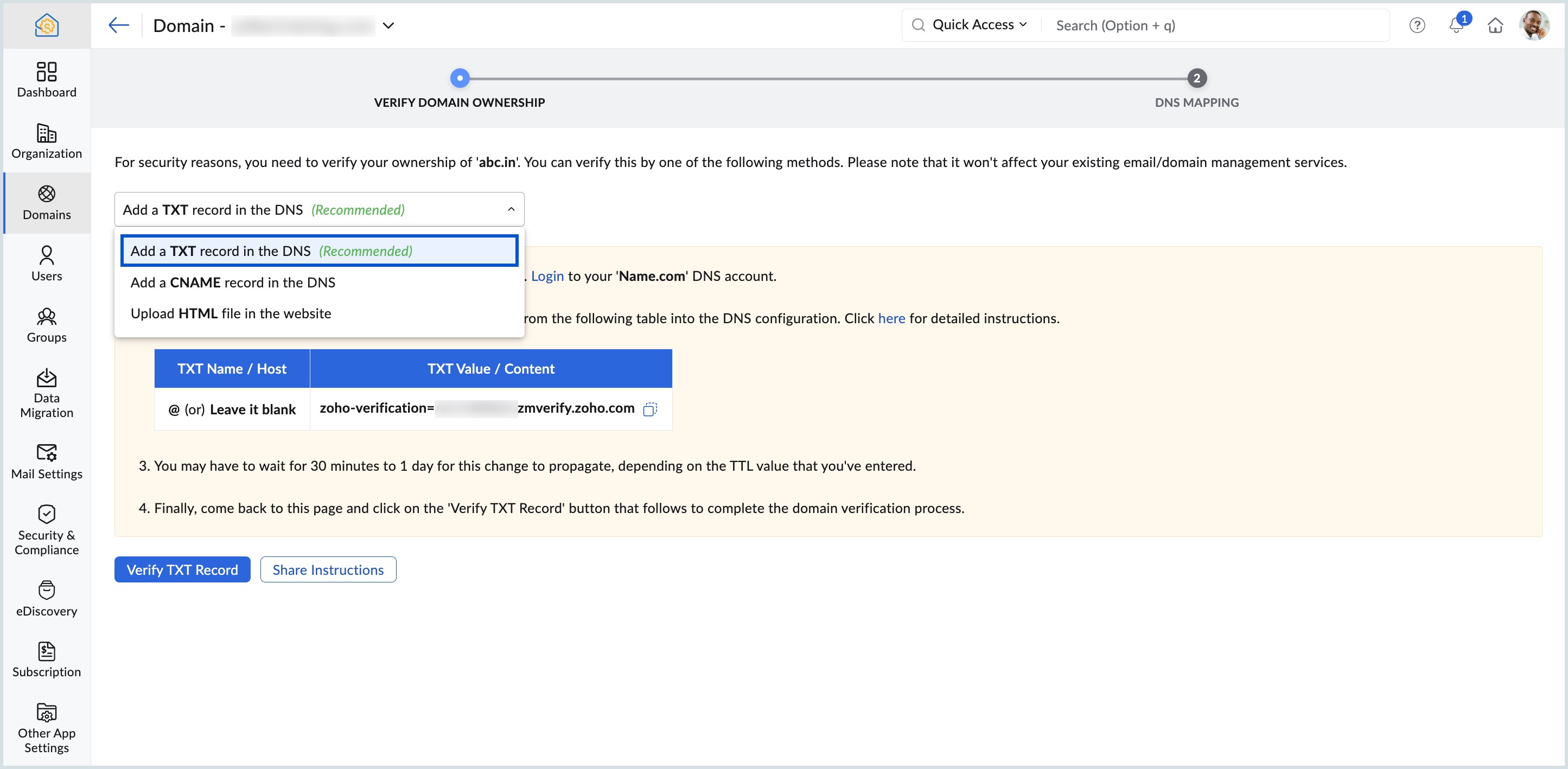Open the notifications bell

1456,25
